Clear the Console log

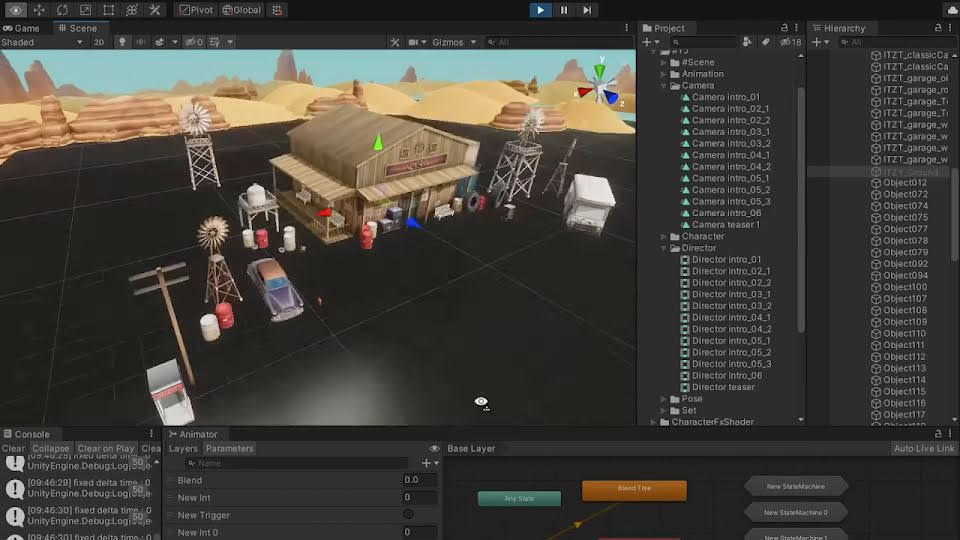coord(13,448)
